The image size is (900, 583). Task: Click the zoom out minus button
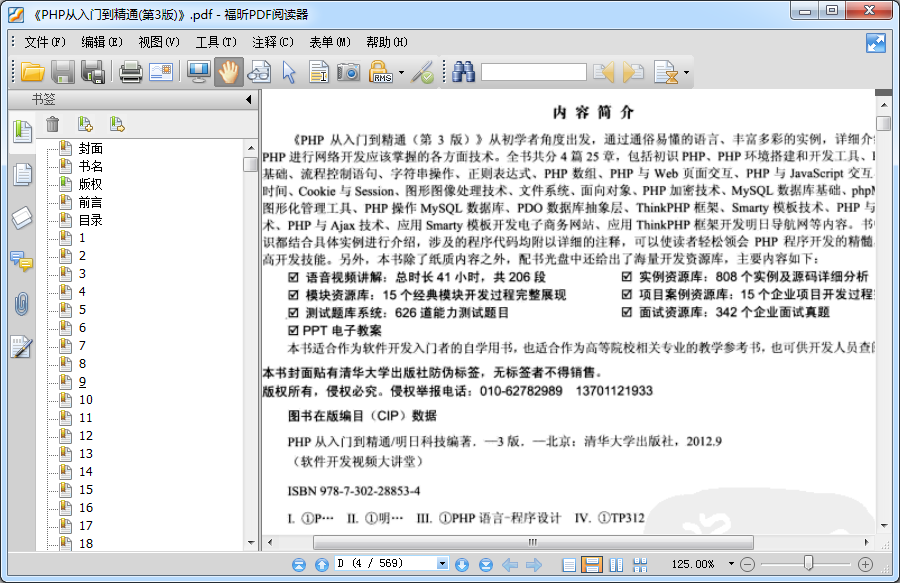pyautogui.click(x=747, y=565)
